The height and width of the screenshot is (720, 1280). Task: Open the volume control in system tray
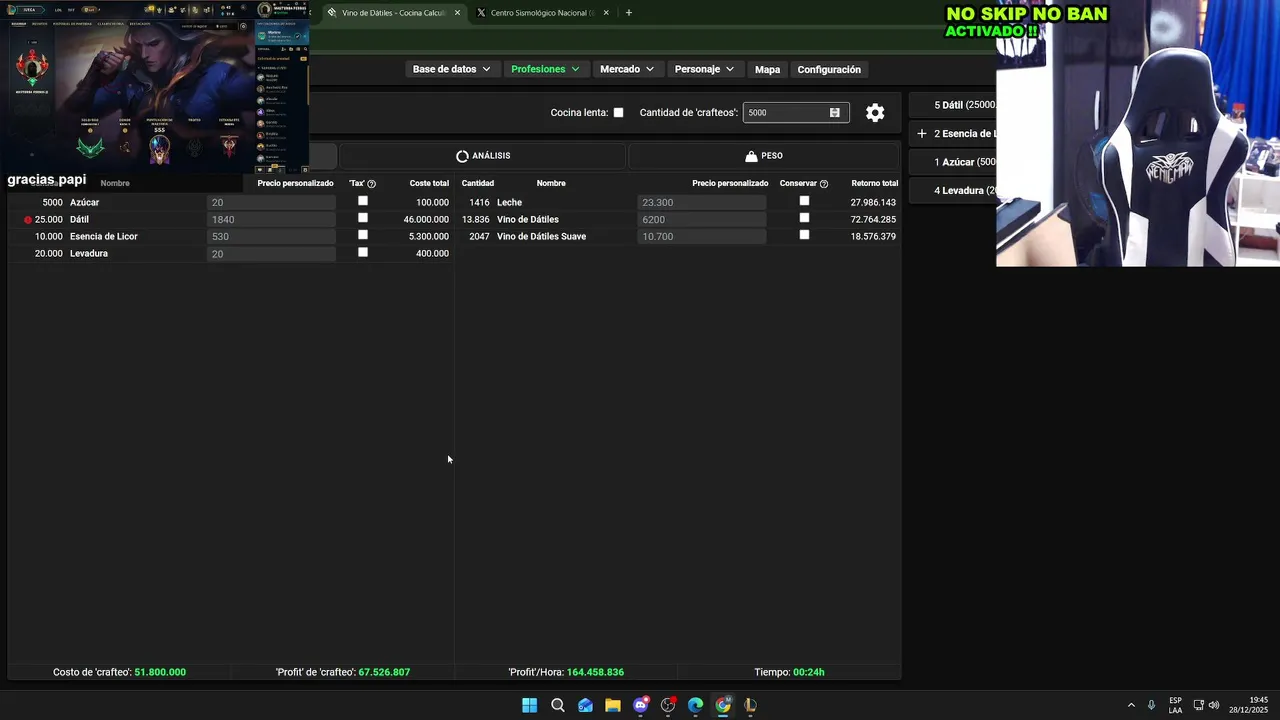click(1214, 705)
